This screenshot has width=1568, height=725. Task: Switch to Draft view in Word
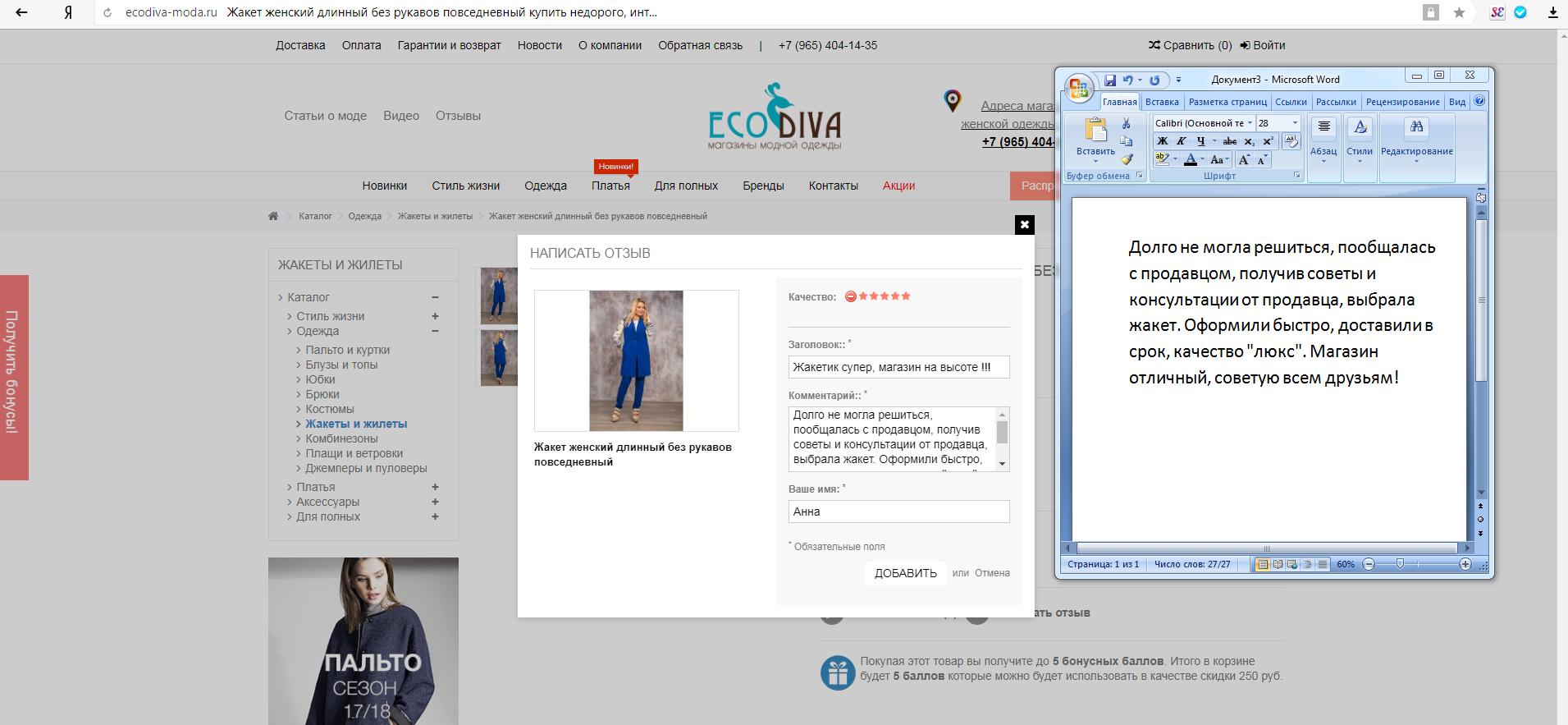pyautogui.click(x=1323, y=564)
